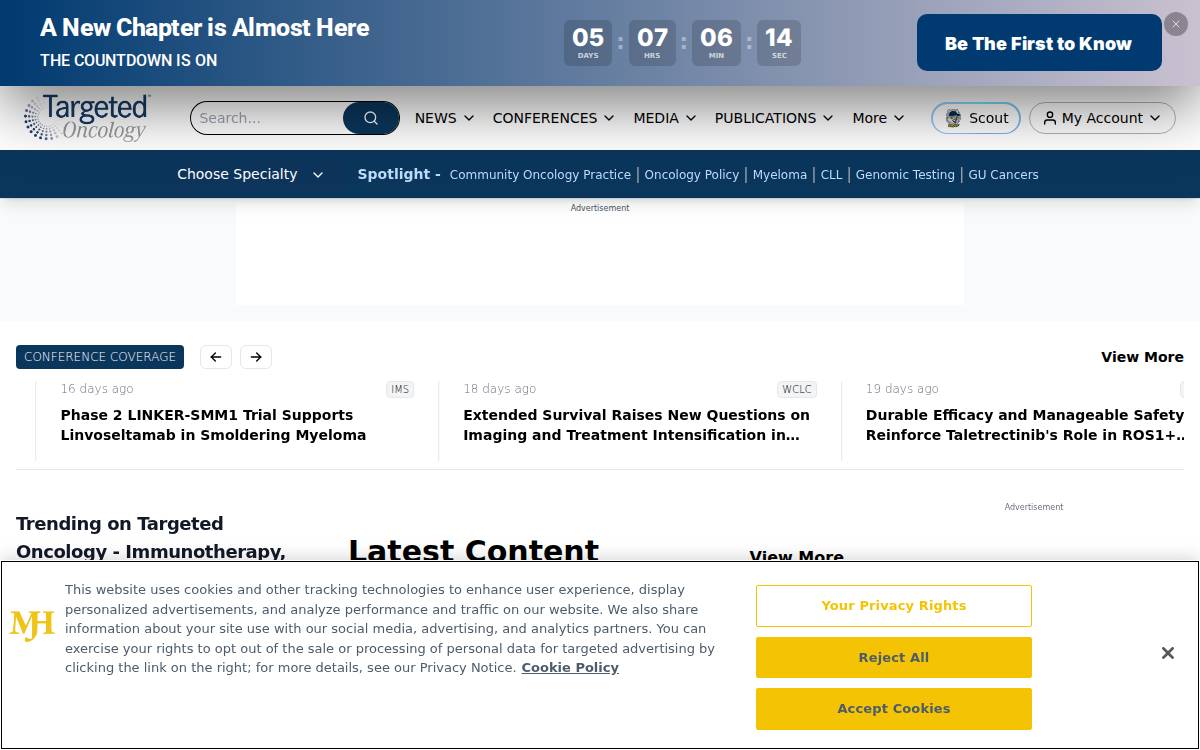
Task: Expand the CONFERENCES menu
Action: 553,118
